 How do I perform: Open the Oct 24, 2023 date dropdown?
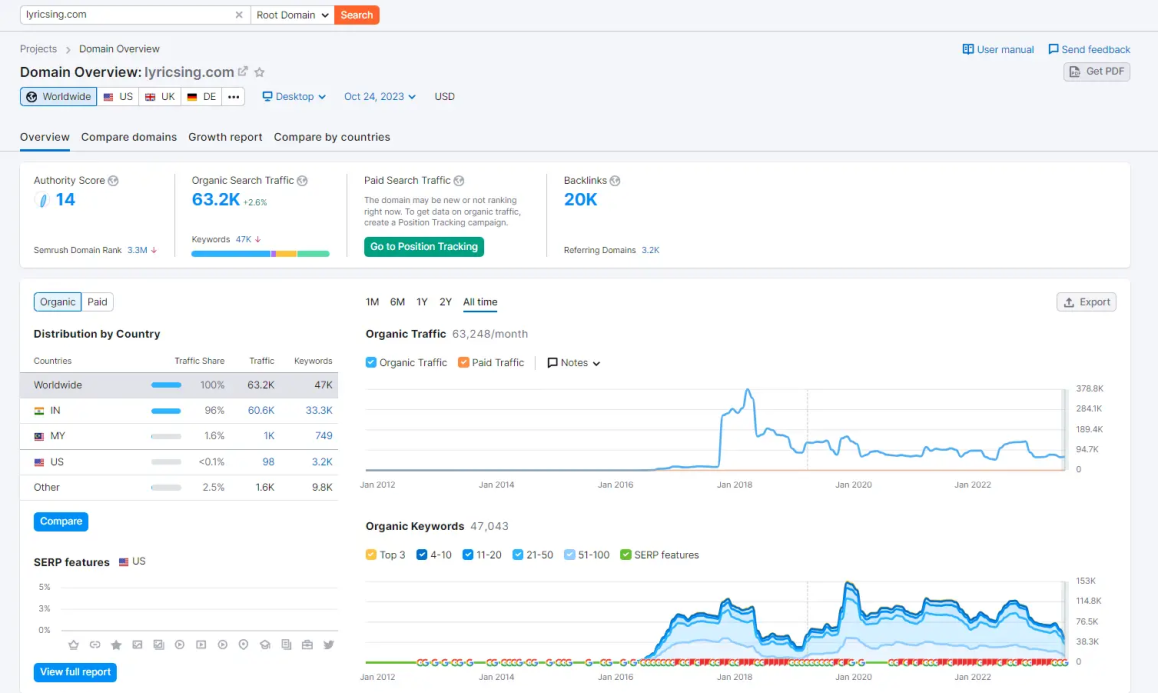click(380, 97)
